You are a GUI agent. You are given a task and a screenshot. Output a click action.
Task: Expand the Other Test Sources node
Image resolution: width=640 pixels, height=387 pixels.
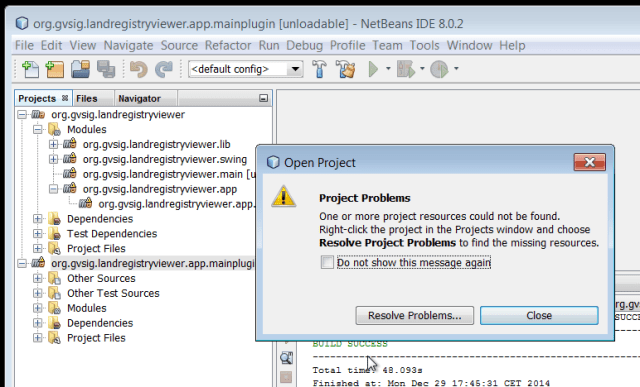(x=38, y=293)
